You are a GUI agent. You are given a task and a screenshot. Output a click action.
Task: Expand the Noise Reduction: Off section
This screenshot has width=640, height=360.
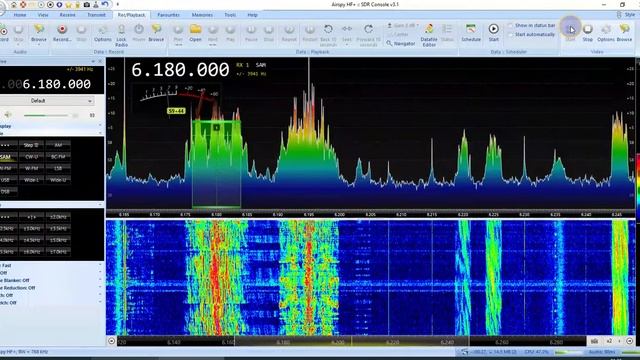coord(100,288)
